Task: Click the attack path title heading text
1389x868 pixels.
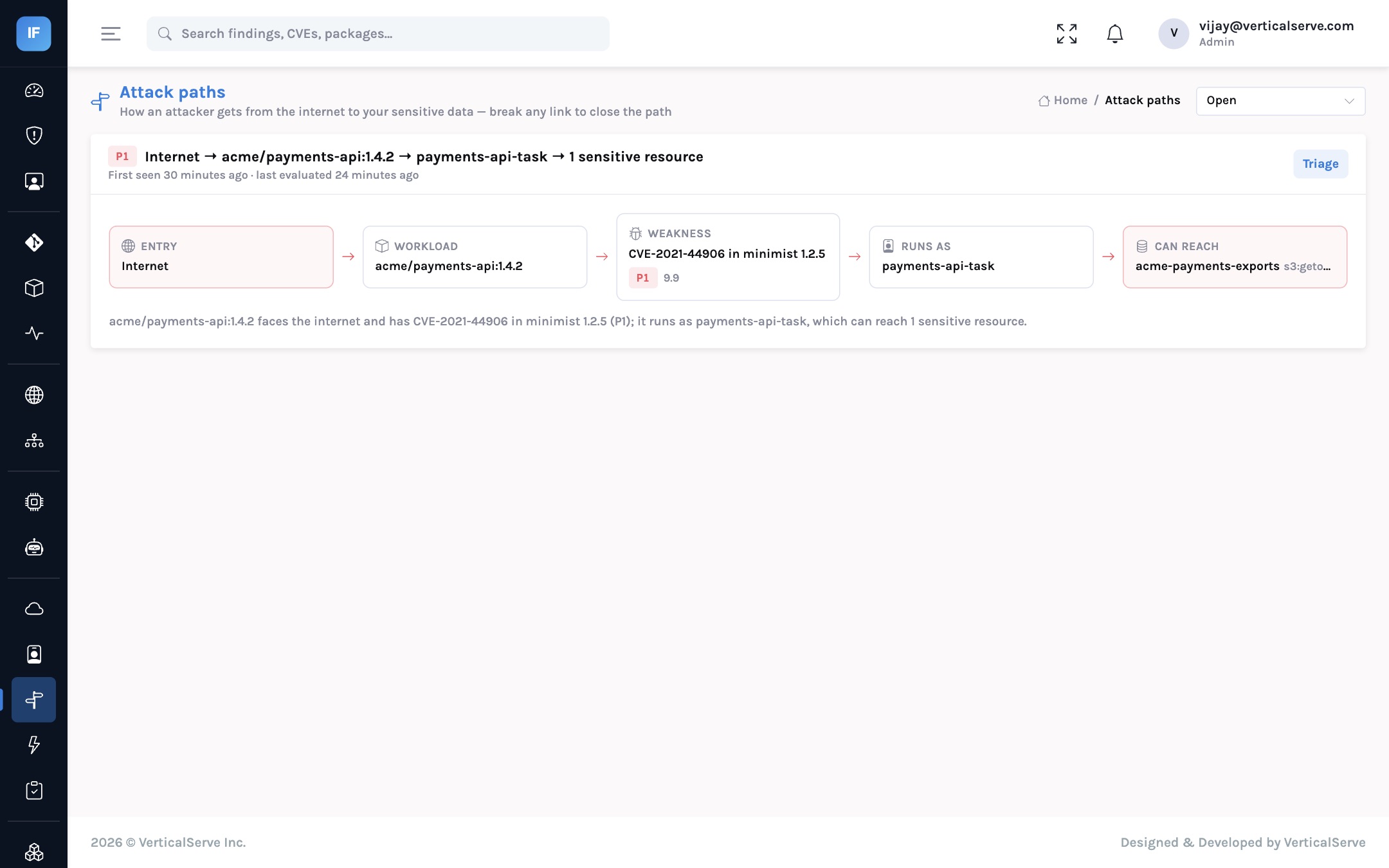Action: [x=424, y=157]
